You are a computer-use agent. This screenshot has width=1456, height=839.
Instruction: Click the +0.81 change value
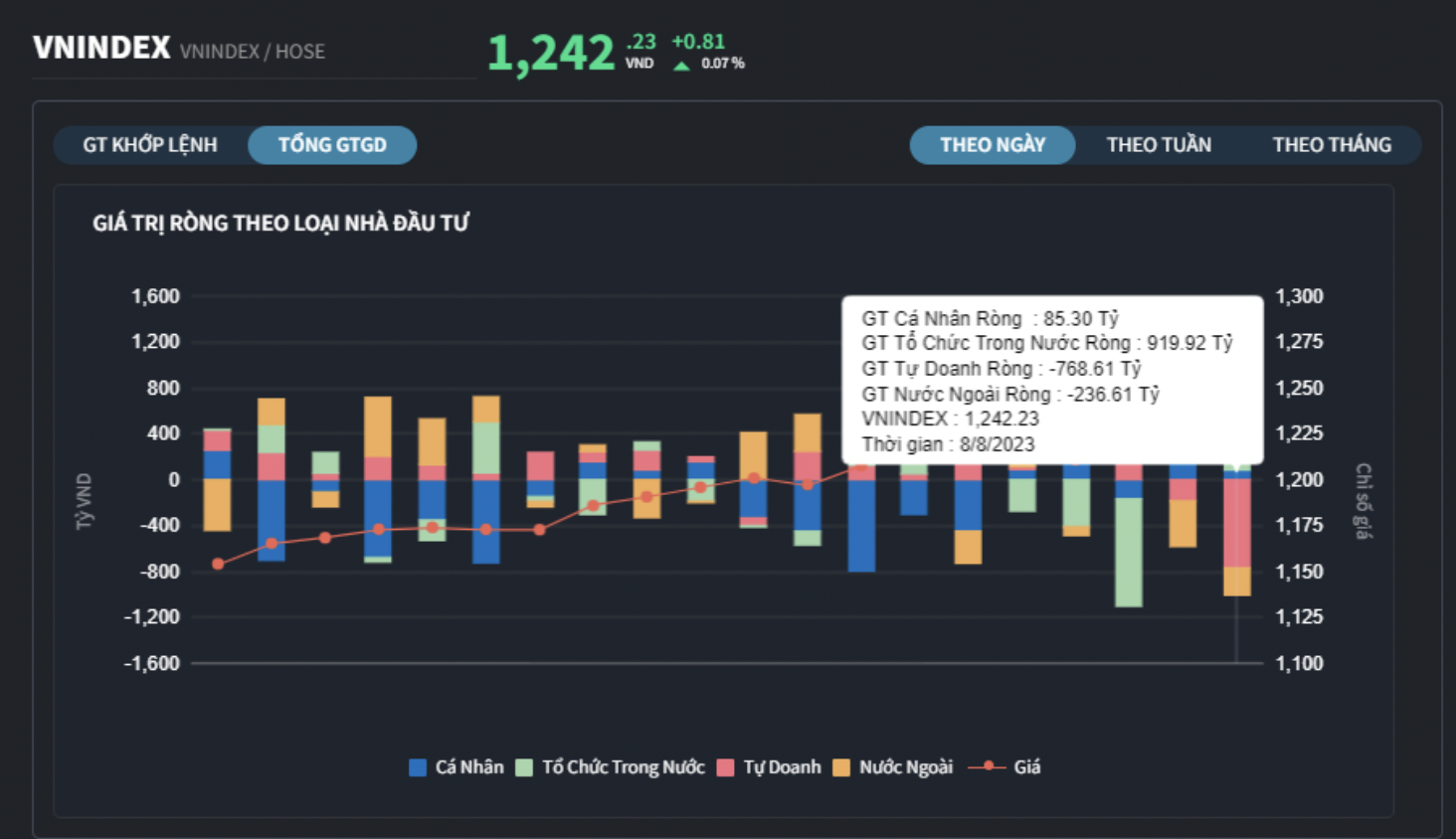click(x=698, y=42)
